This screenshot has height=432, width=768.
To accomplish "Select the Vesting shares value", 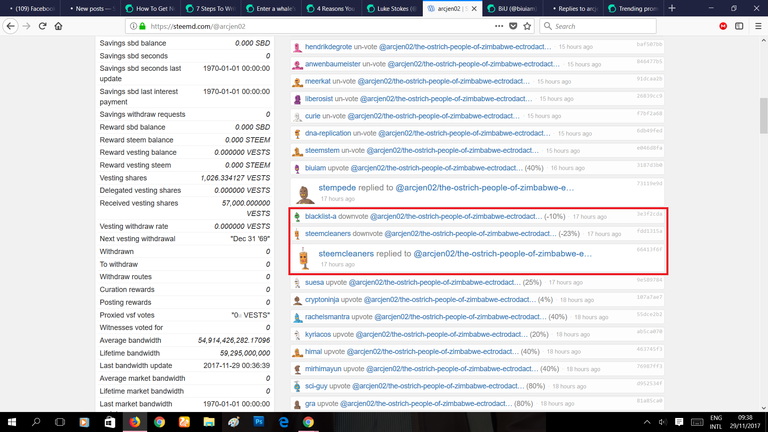I will click(236, 178).
